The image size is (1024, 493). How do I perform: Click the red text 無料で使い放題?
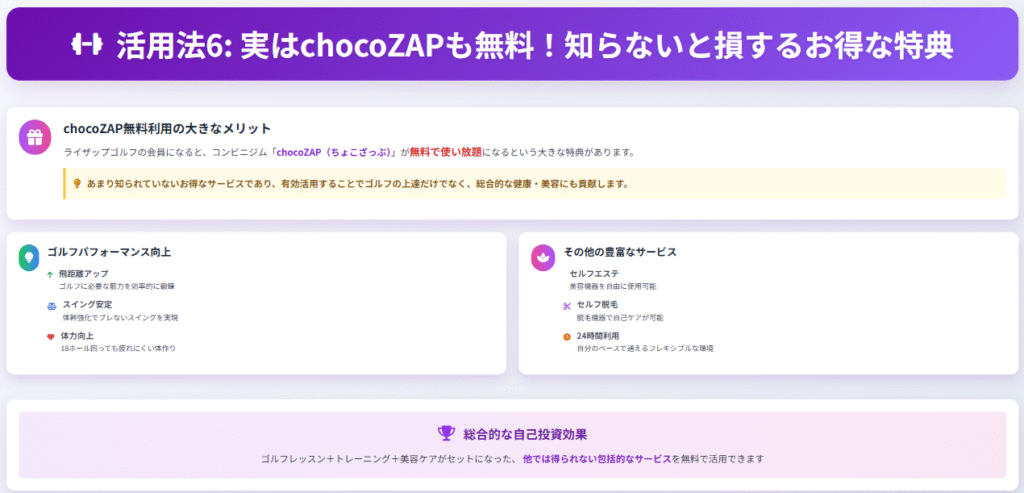point(446,152)
